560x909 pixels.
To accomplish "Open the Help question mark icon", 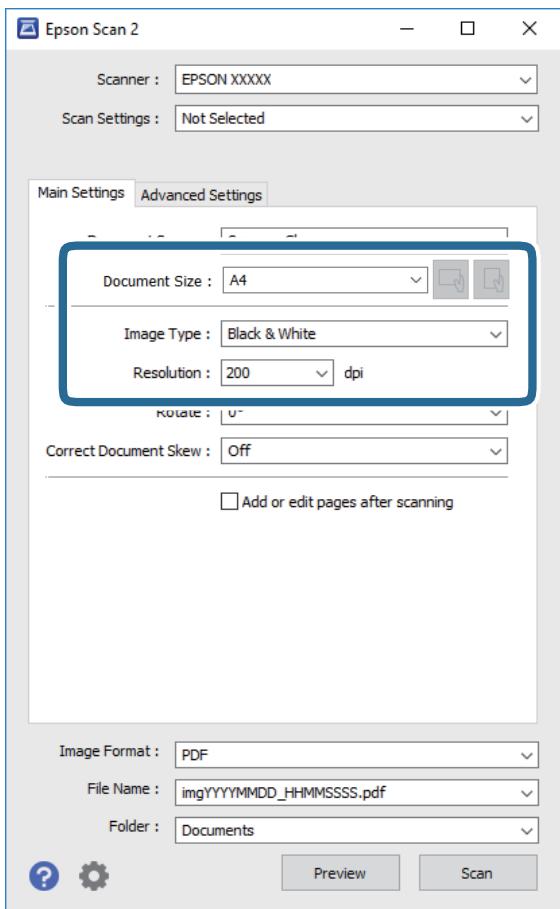I will tap(44, 875).
